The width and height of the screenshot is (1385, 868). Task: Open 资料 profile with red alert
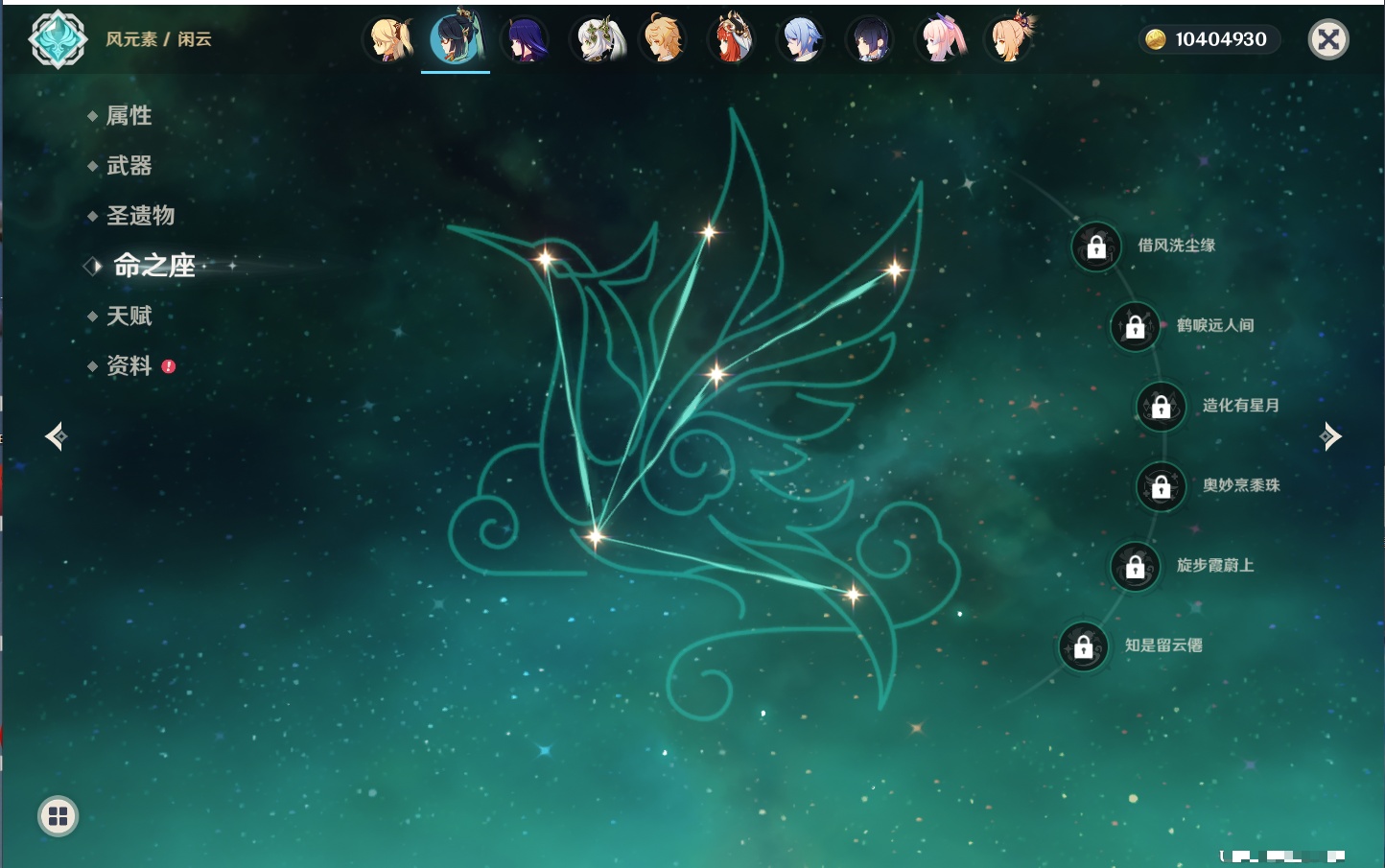(129, 366)
